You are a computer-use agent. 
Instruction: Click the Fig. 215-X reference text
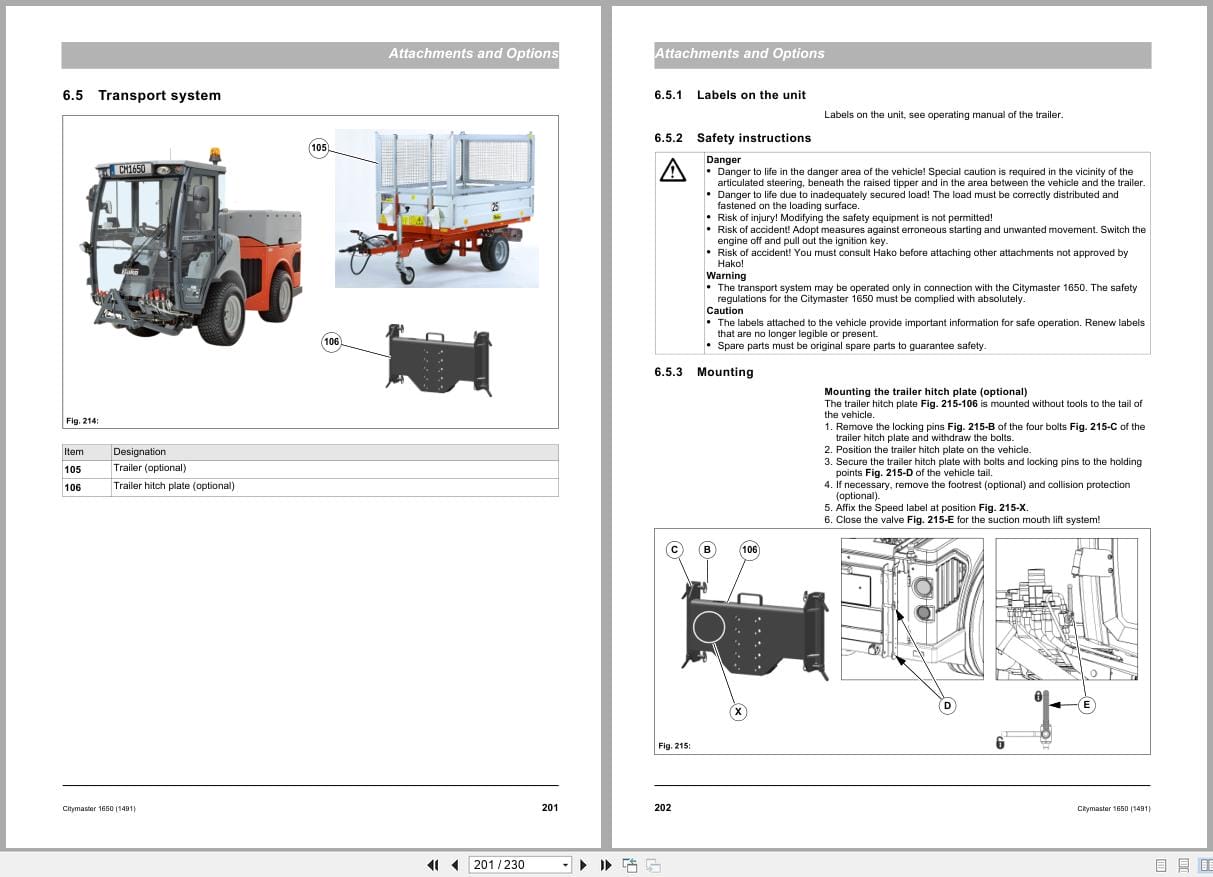[1000, 508]
